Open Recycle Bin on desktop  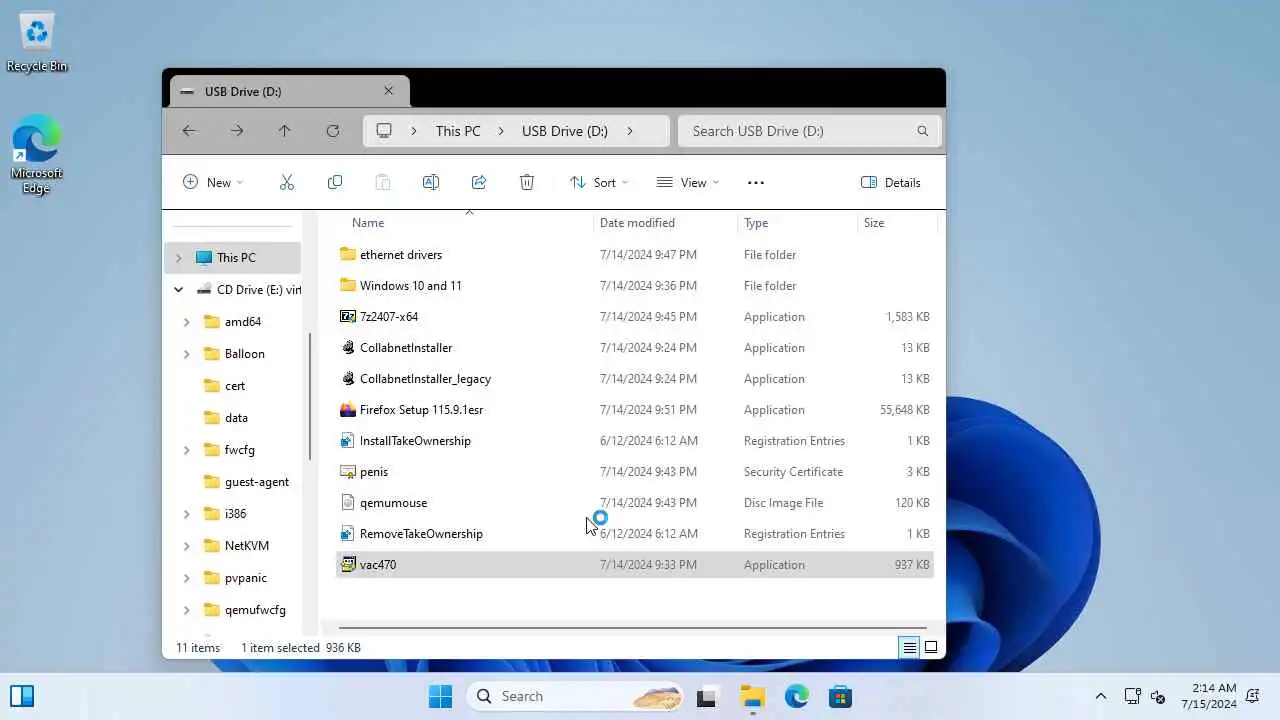pos(37,42)
